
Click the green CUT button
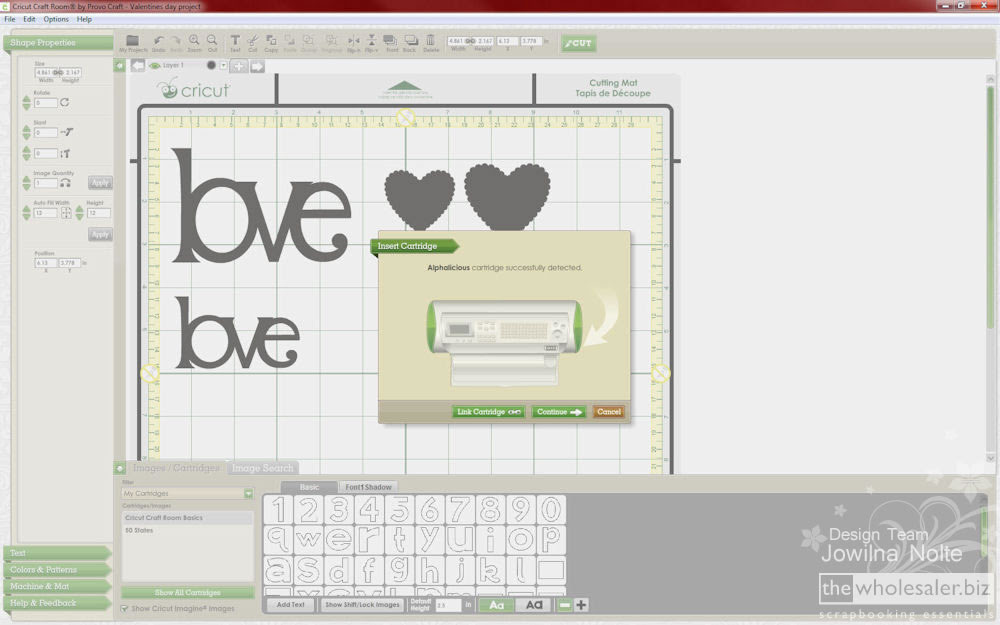(x=578, y=43)
